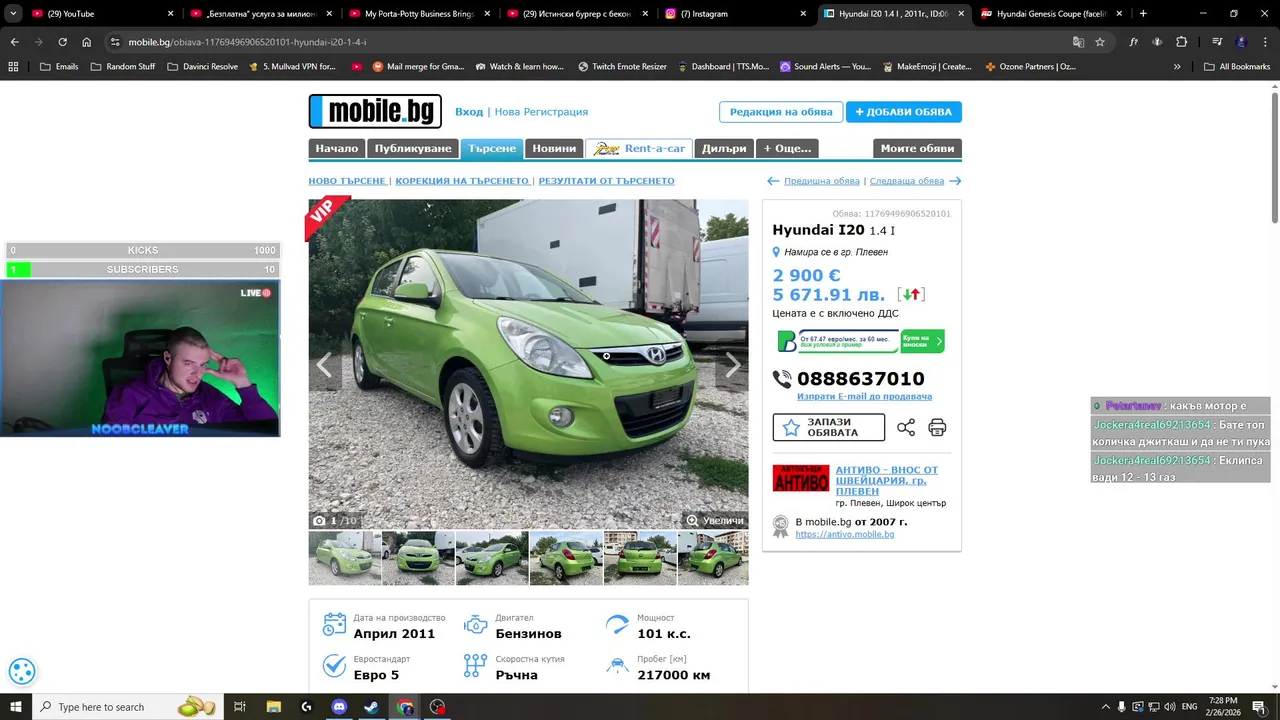Open the Windows Start menu
Image resolution: width=1280 pixels, height=720 pixels.
click(16, 707)
